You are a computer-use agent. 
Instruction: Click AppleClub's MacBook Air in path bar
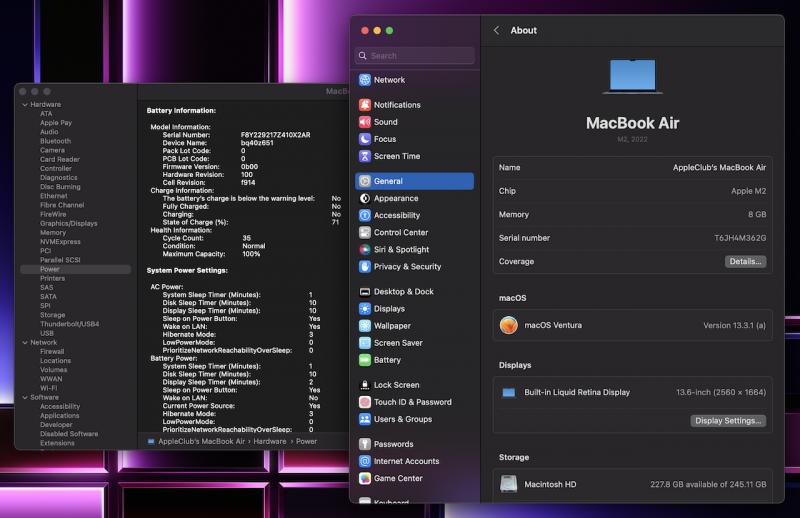[202, 441]
